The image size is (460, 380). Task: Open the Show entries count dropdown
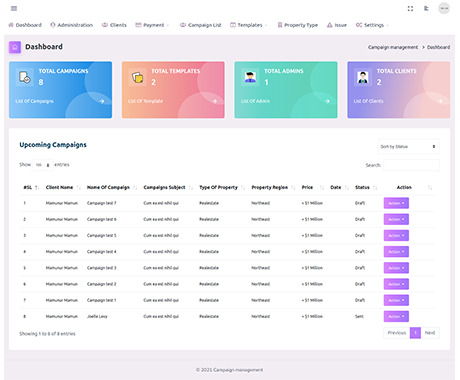(43, 165)
